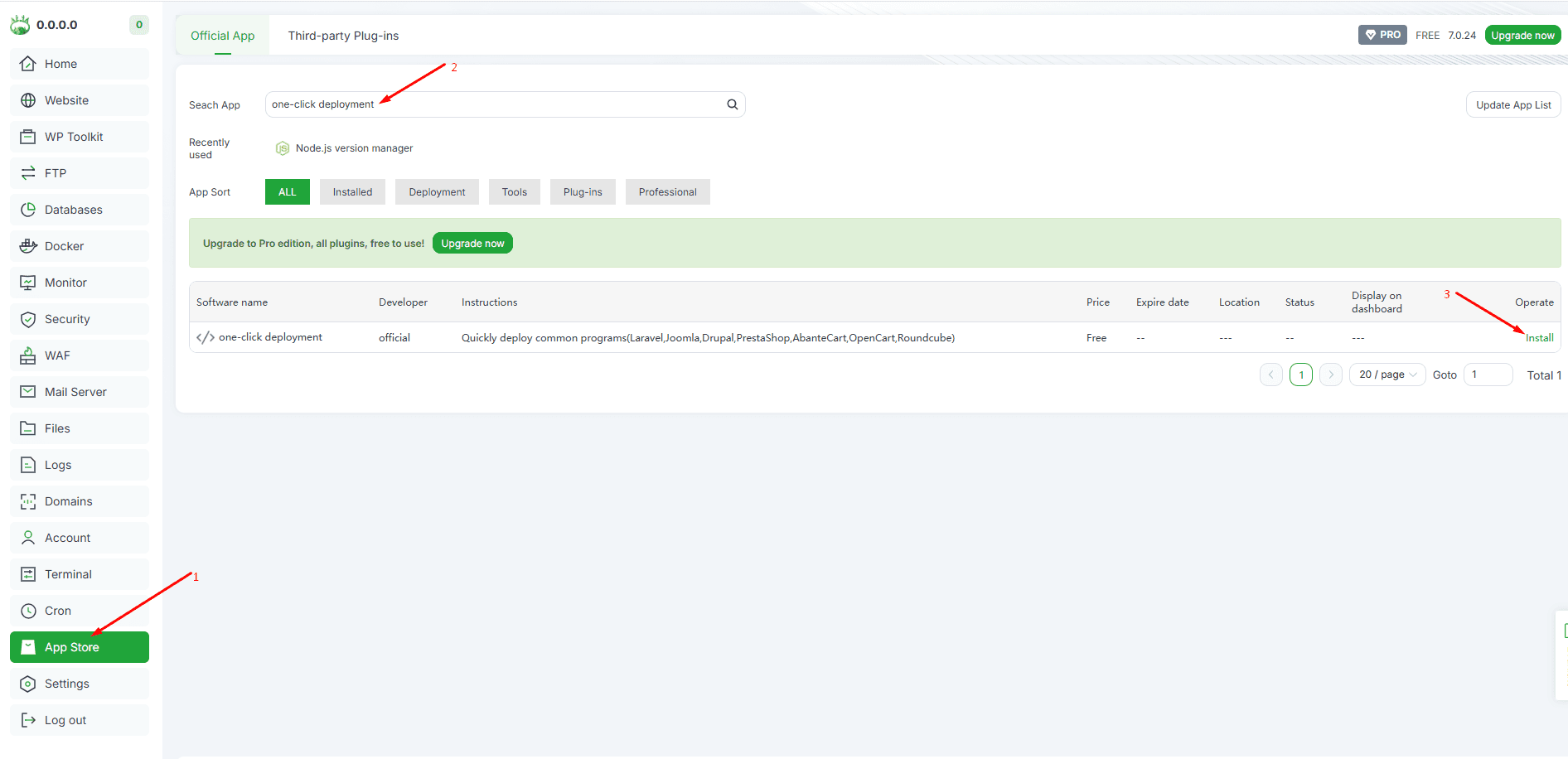Image resolution: width=1568 pixels, height=759 pixels.
Task: Click the Quickly deploy common programs description
Action: coord(708,338)
